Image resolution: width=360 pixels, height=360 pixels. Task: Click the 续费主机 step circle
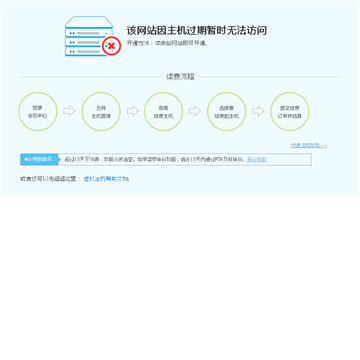tap(163, 111)
